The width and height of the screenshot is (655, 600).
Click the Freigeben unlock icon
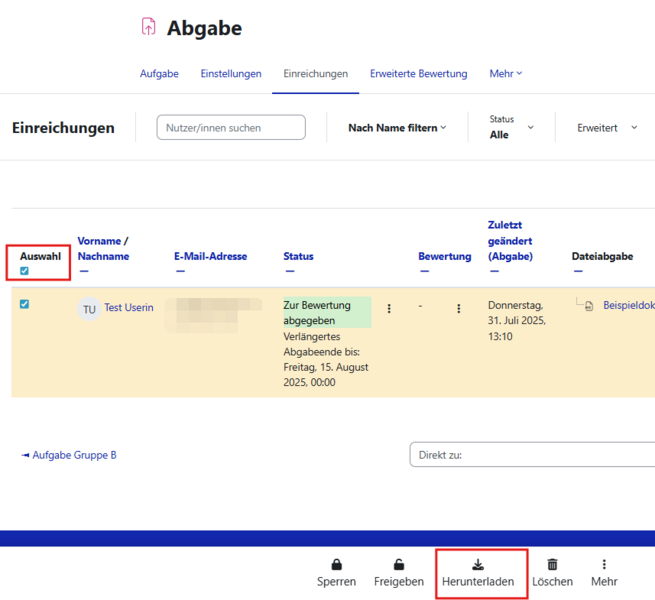(x=399, y=565)
